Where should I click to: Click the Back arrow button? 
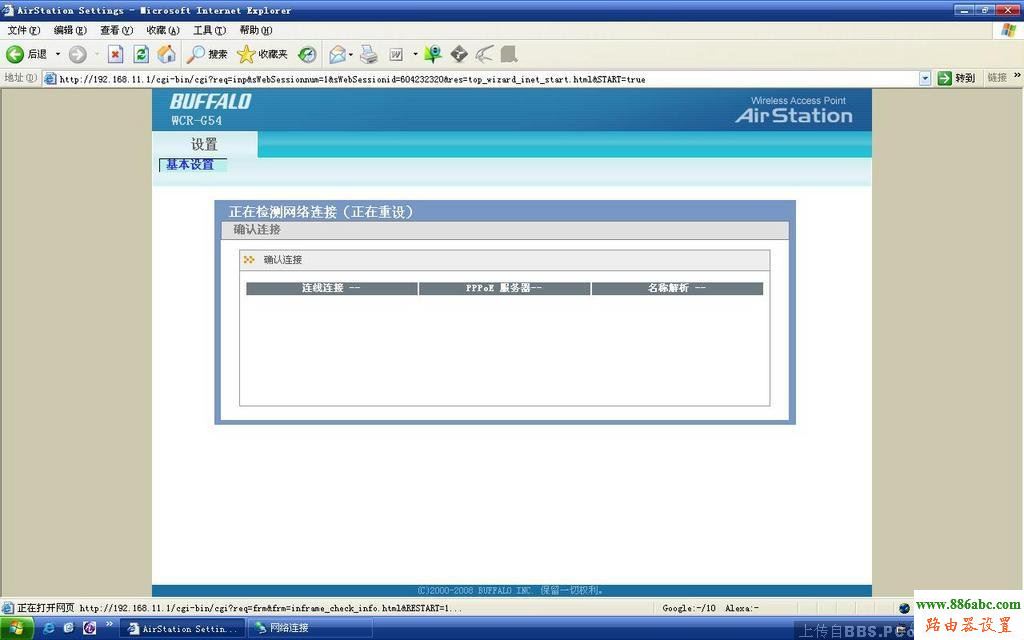coord(16,54)
